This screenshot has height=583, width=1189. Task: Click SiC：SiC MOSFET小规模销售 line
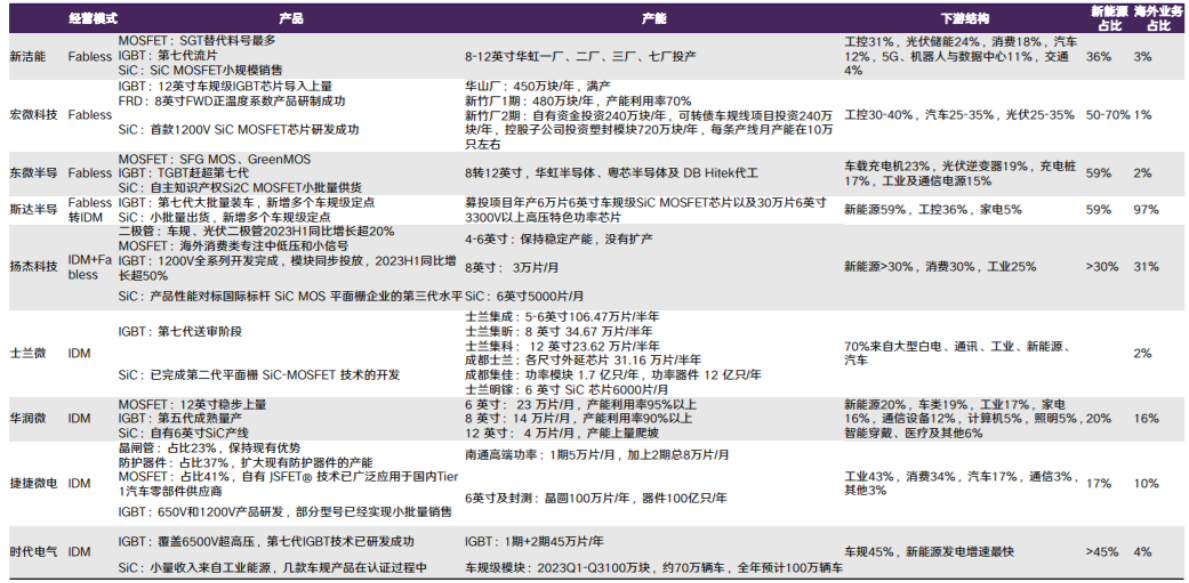(200, 70)
